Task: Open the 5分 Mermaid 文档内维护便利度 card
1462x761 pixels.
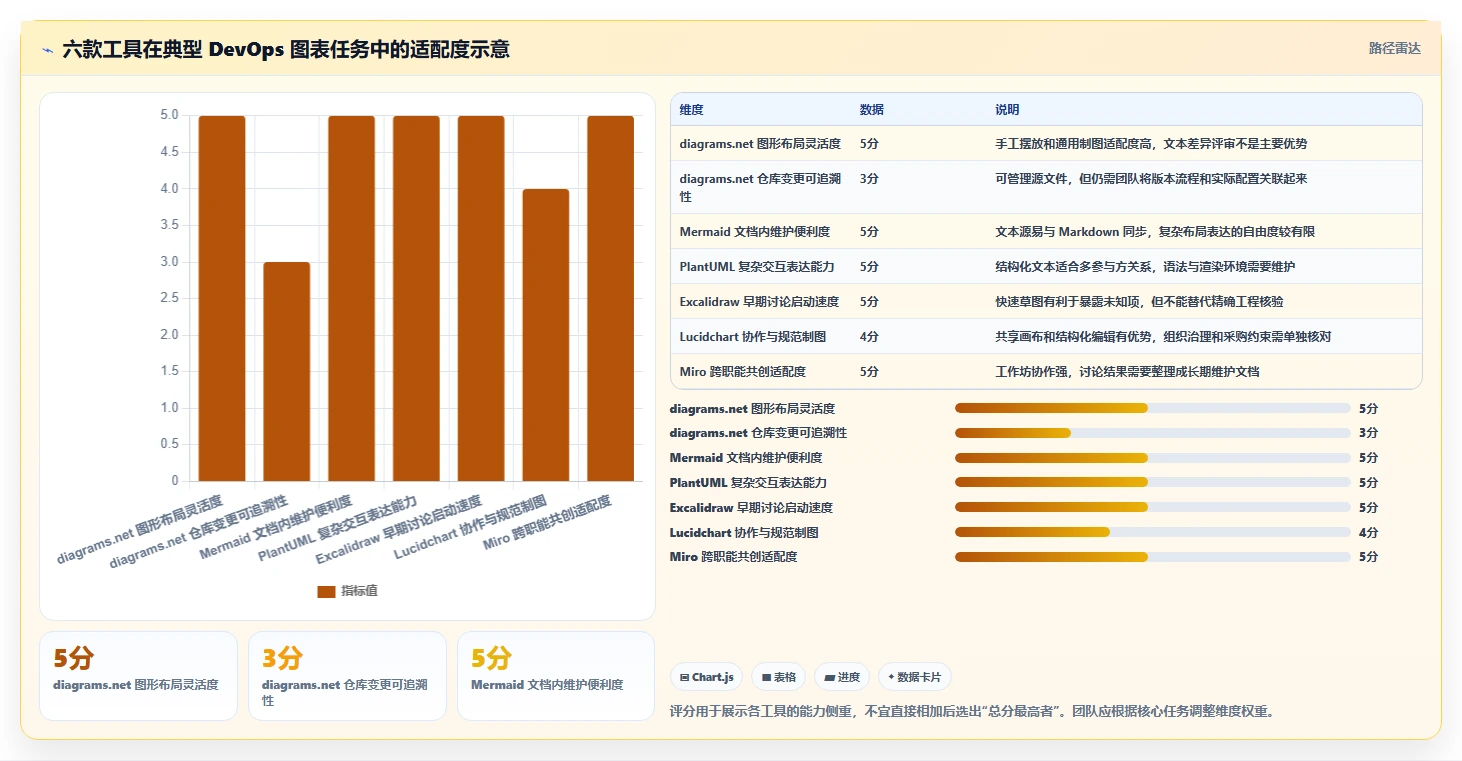Action: click(x=556, y=676)
